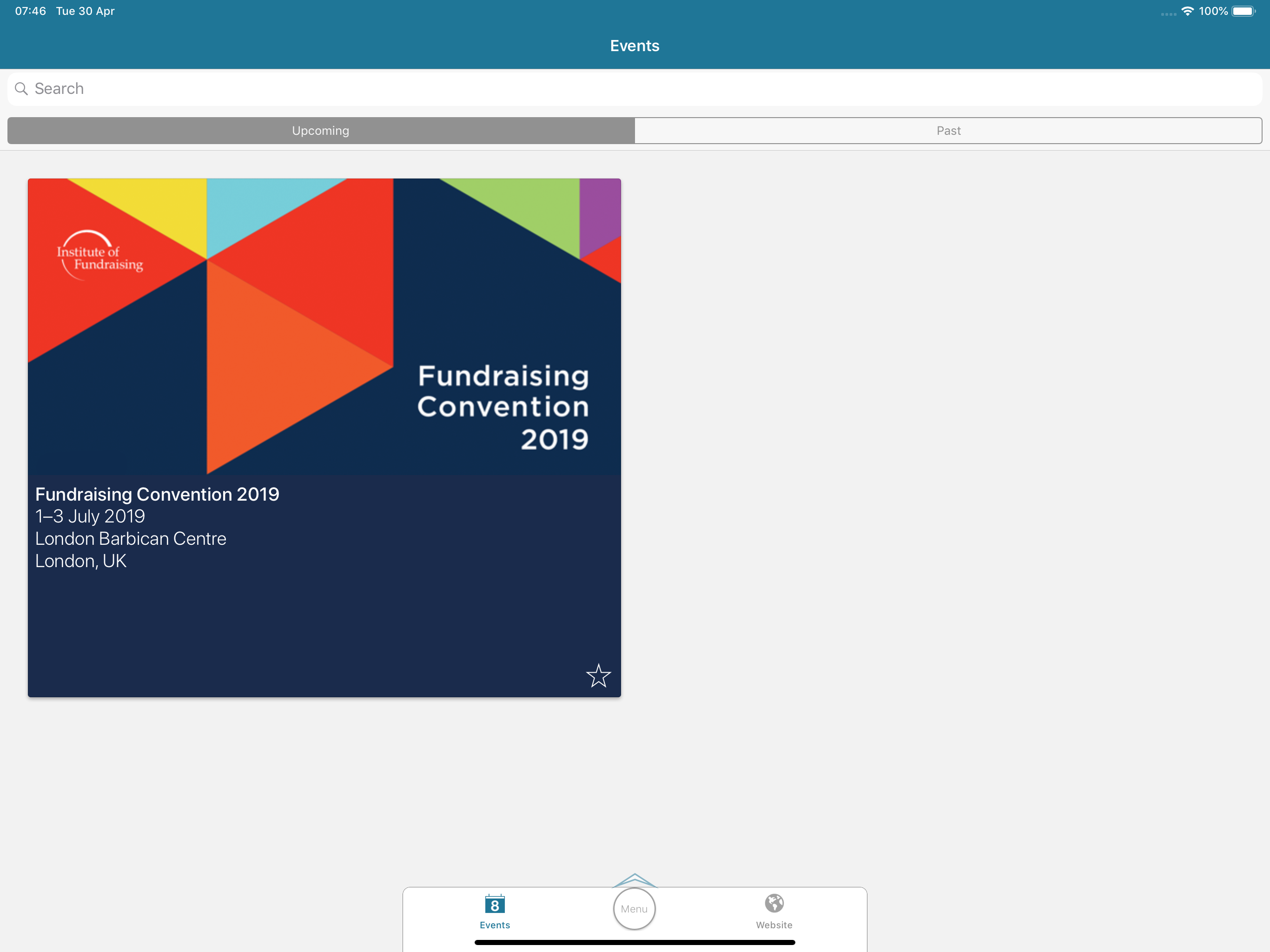Screen dimensions: 1270x952
Task: Switch to the Past events tab
Action: [948, 131]
